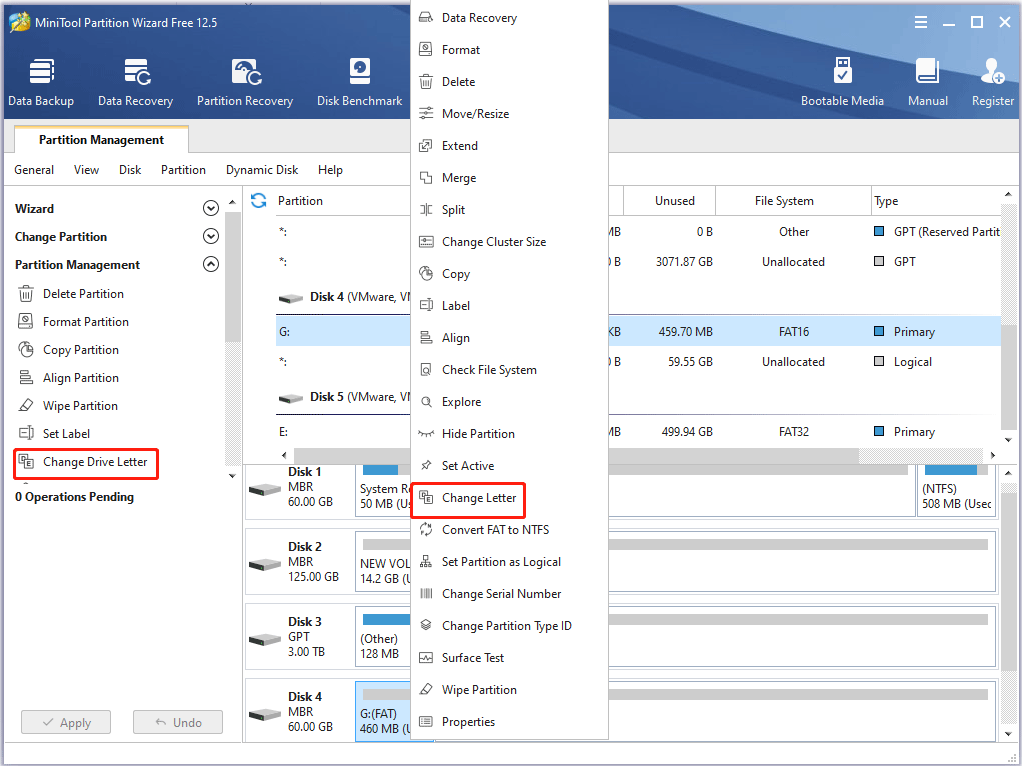Image resolution: width=1022 pixels, height=766 pixels.
Task: Open Bootable Media creator
Action: click(x=842, y=80)
